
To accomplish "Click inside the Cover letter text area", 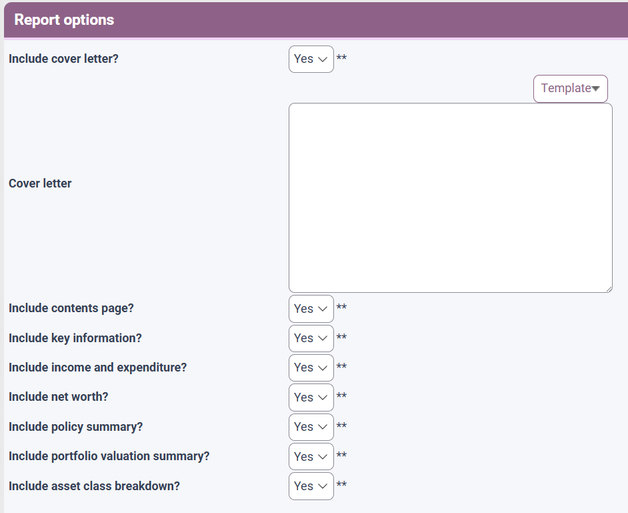I will [450, 198].
